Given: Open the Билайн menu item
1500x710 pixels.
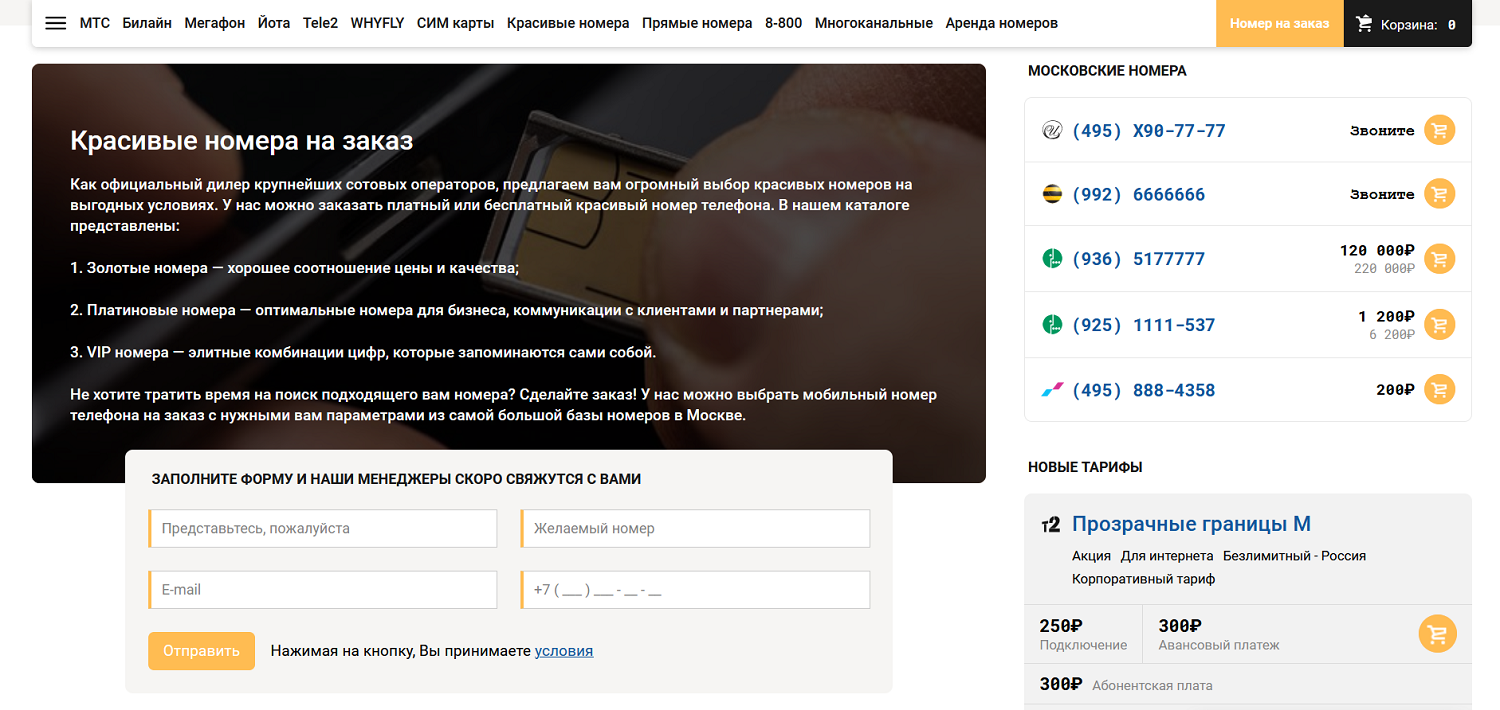Looking at the screenshot, I should pos(147,23).
